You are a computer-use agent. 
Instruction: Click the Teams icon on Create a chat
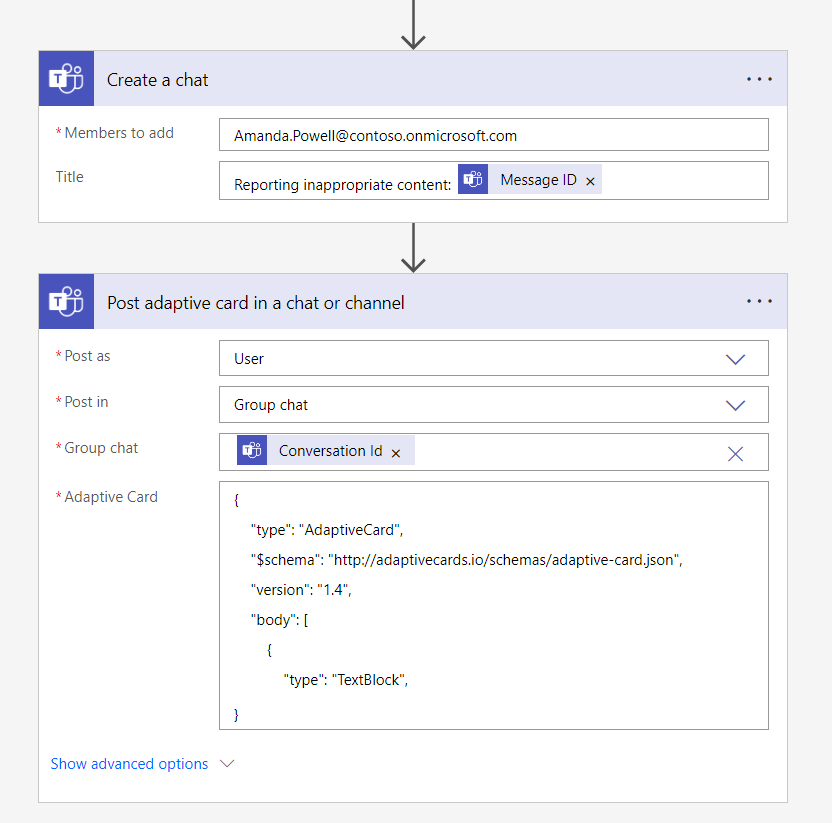click(x=67, y=79)
